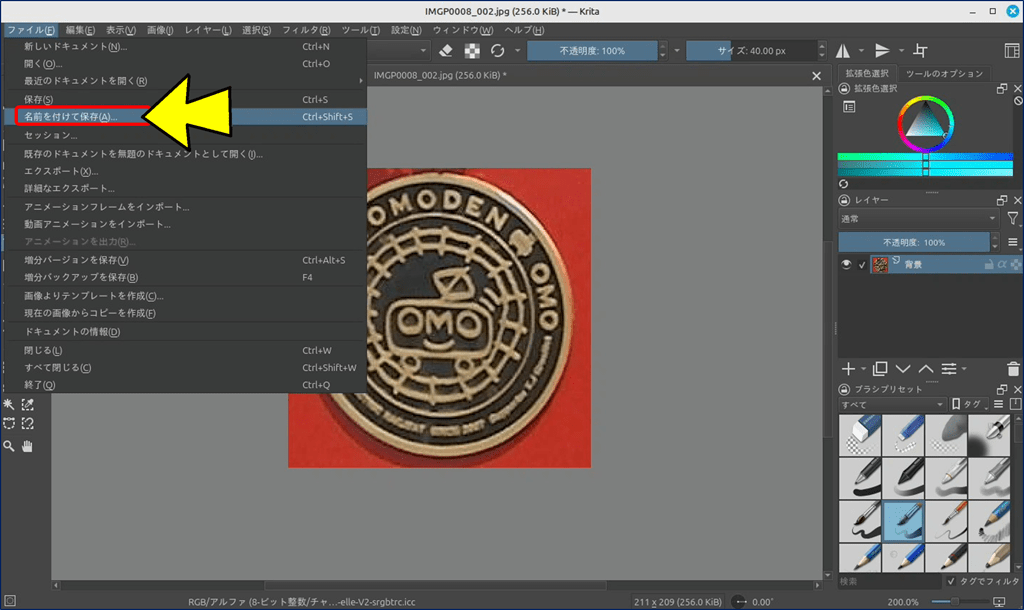Open the 通常 blending mode dropdown
This screenshot has width=1024, height=610.
point(918,218)
